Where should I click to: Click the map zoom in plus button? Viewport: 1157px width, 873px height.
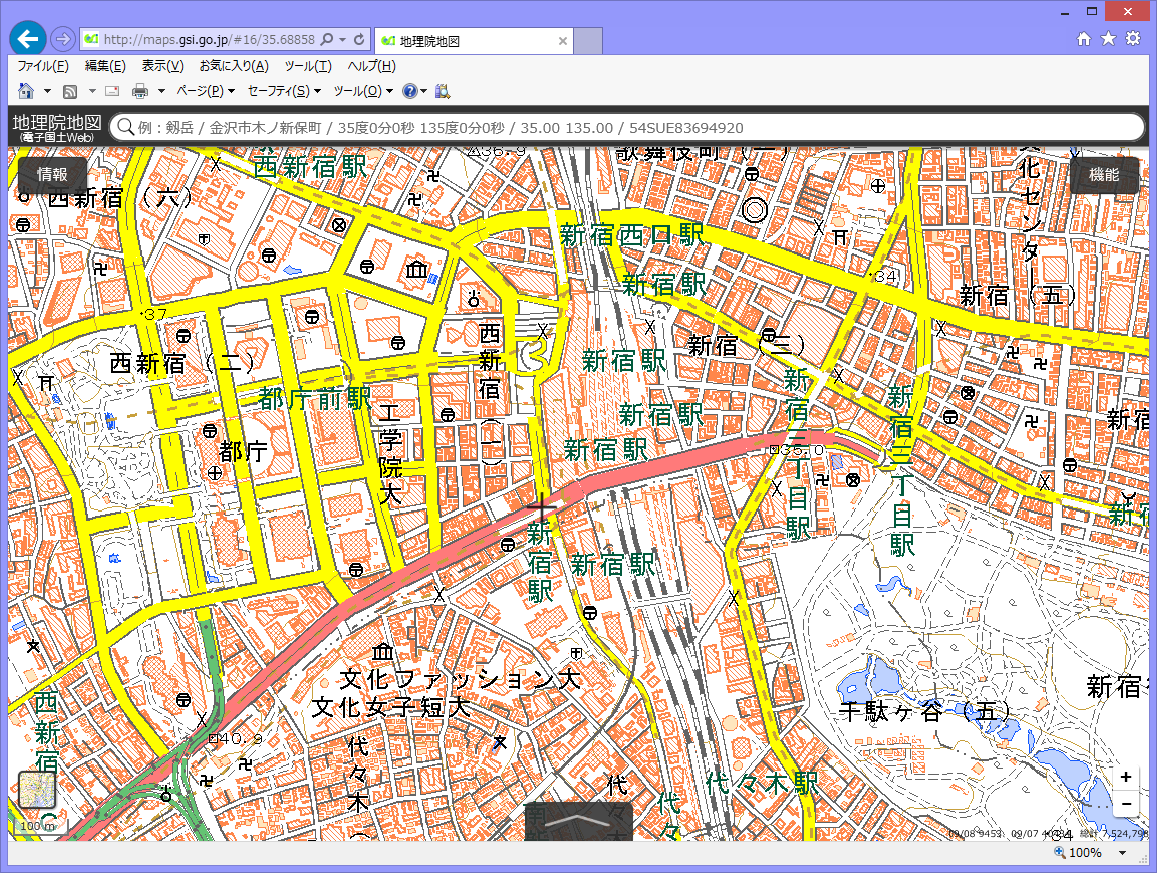pyautogui.click(x=1126, y=777)
